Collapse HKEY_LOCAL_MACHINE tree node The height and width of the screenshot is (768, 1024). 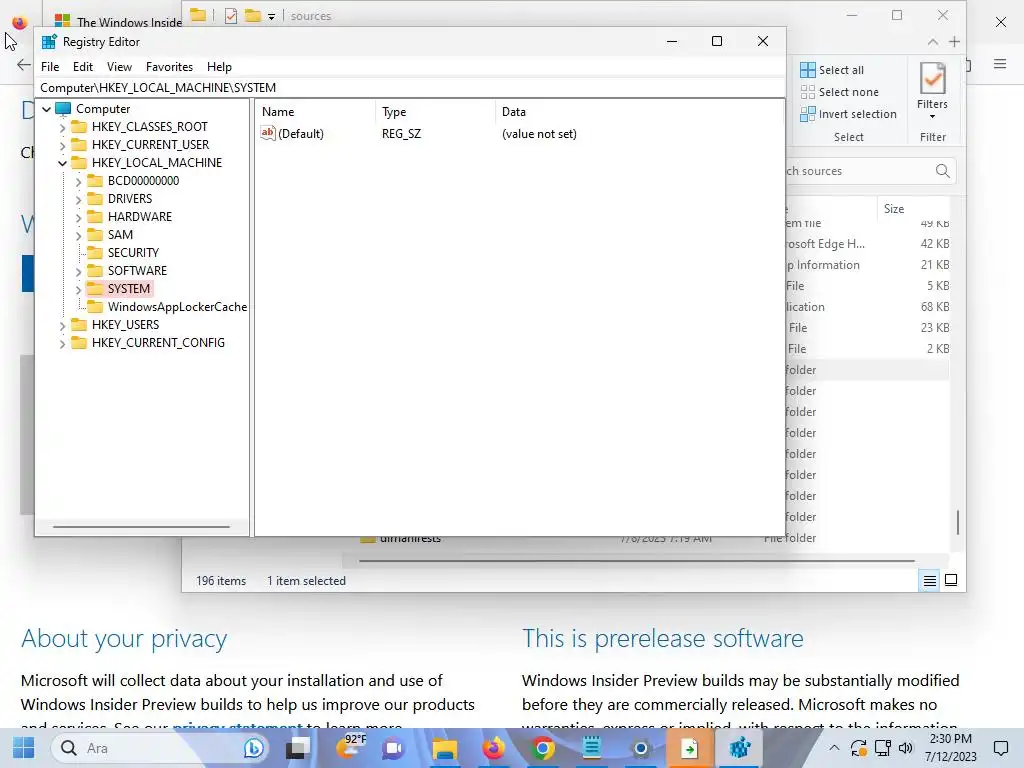click(x=63, y=163)
